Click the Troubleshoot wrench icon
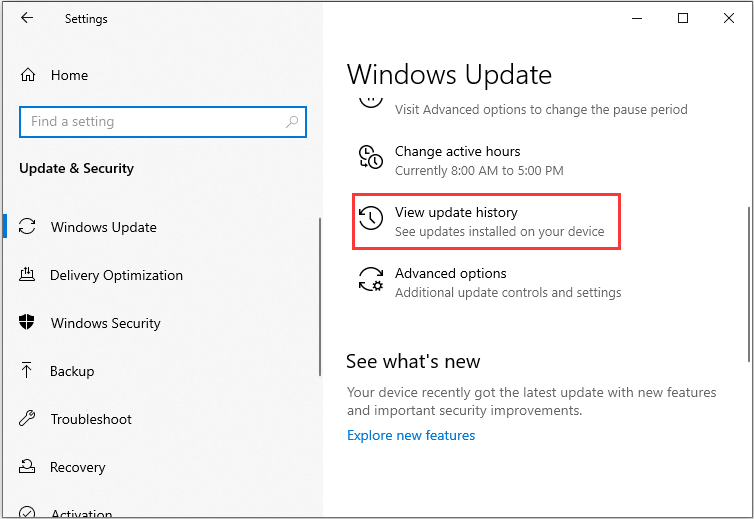The image size is (754, 519). (x=28, y=419)
